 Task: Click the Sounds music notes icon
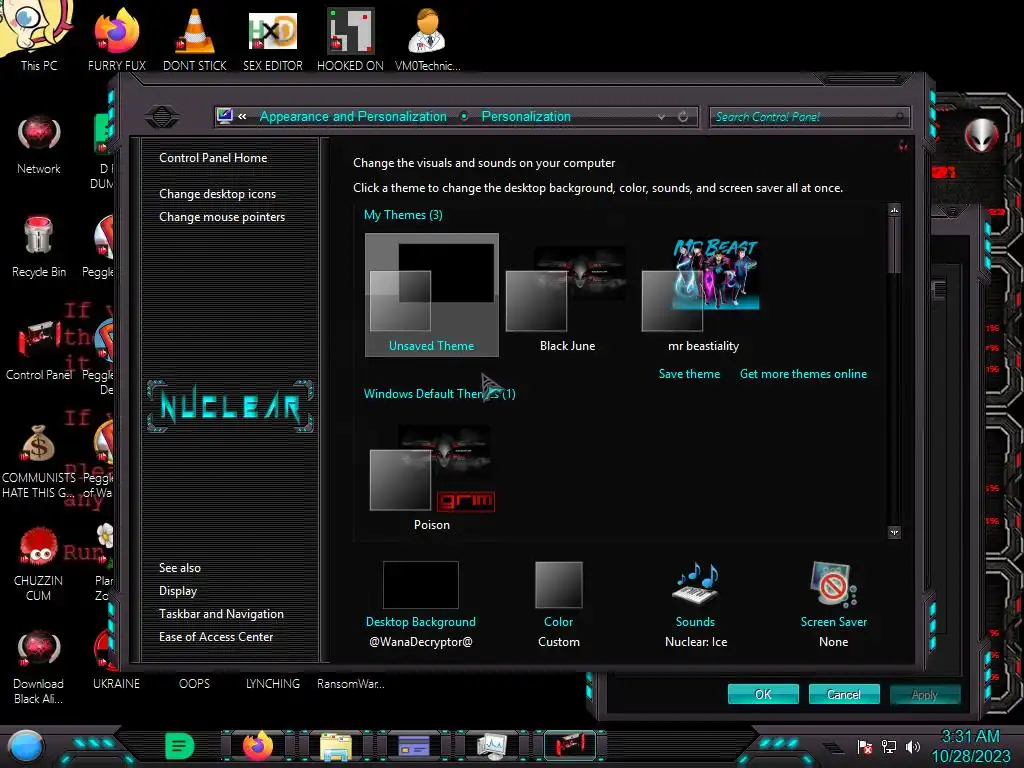tap(696, 584)
